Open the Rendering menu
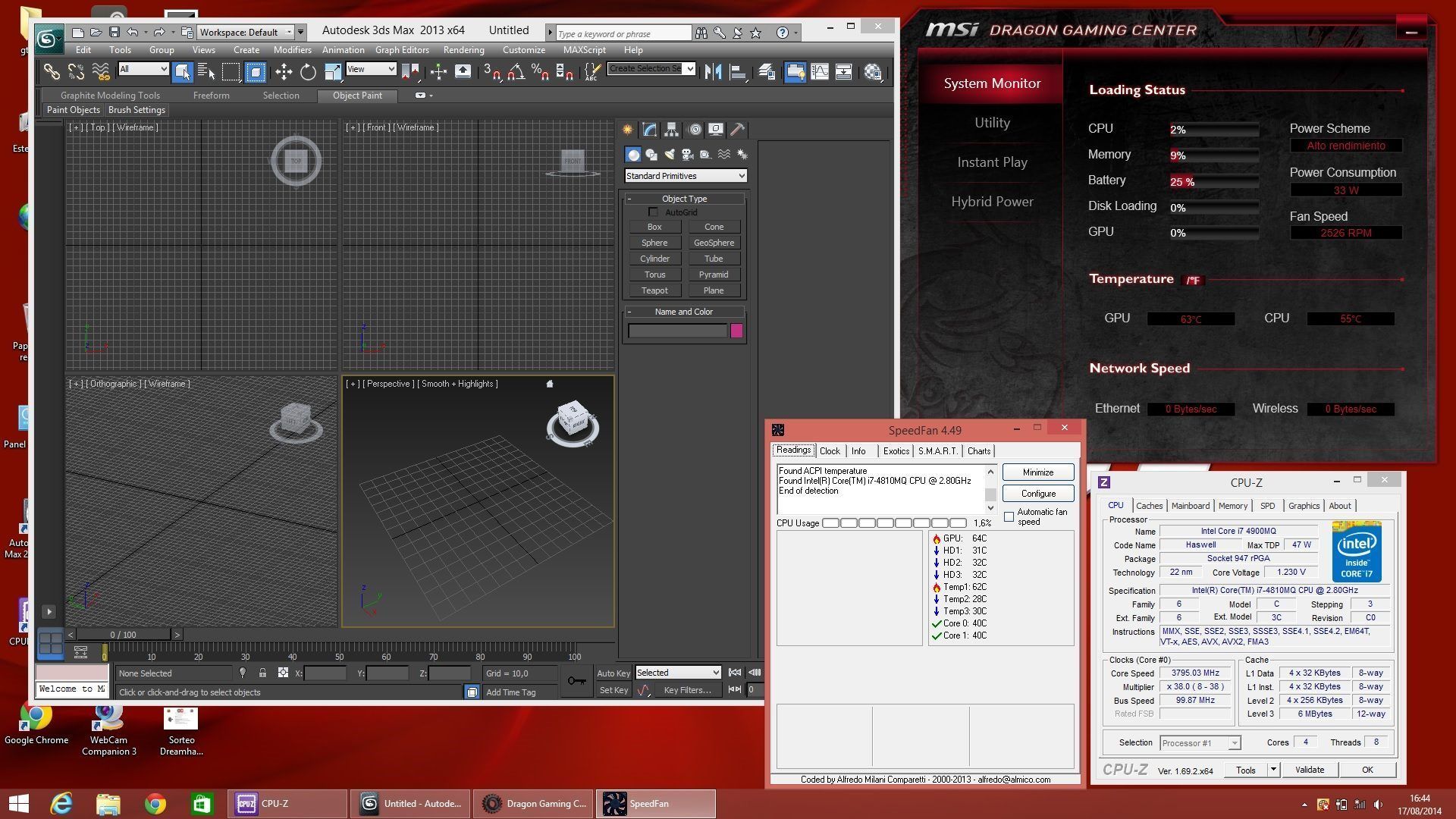 pos(463,50)
